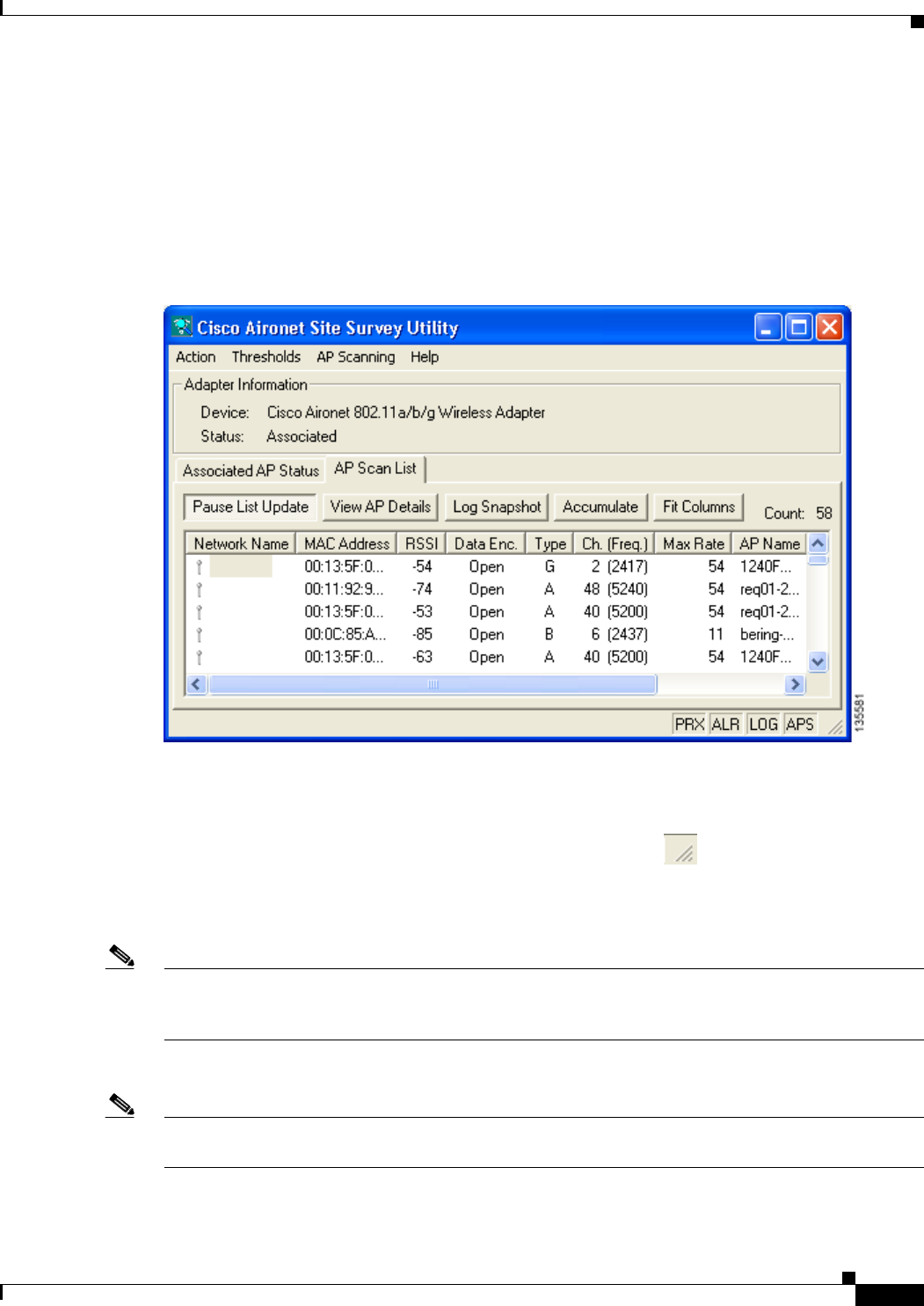Sort by RSSI column header

tap(421, 544)
